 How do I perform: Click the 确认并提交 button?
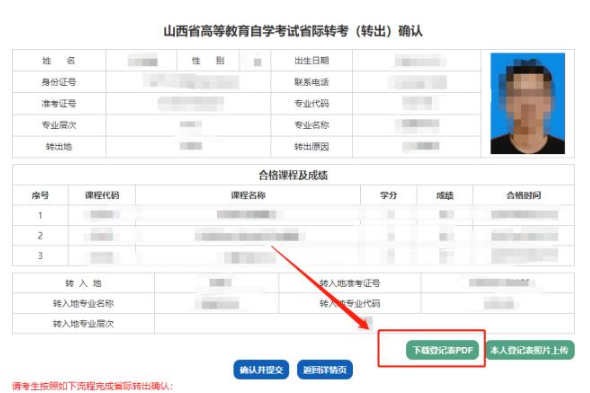[x=261, y=370]
